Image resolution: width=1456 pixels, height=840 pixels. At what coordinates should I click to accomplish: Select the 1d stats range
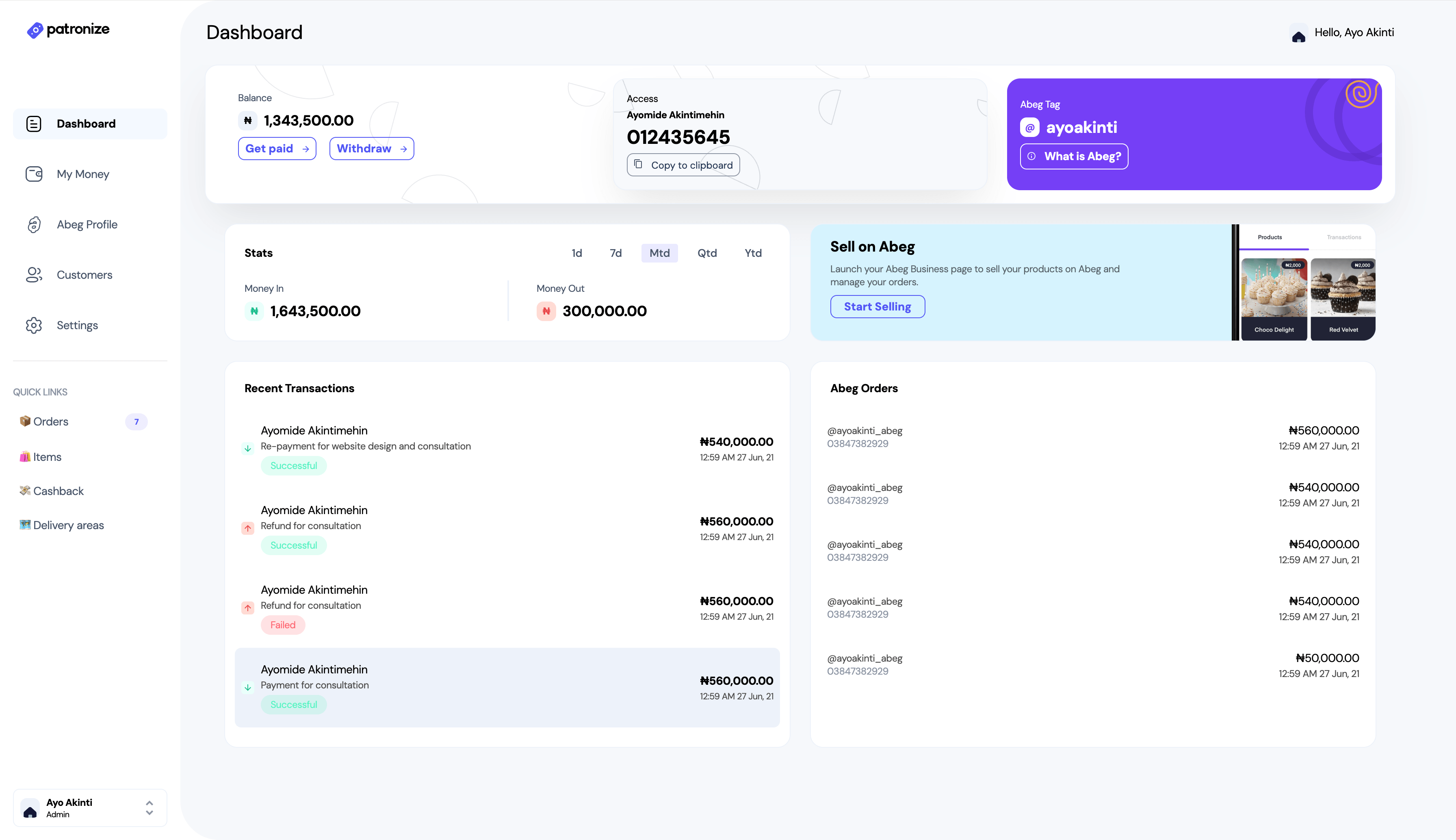tap(576, 253)
